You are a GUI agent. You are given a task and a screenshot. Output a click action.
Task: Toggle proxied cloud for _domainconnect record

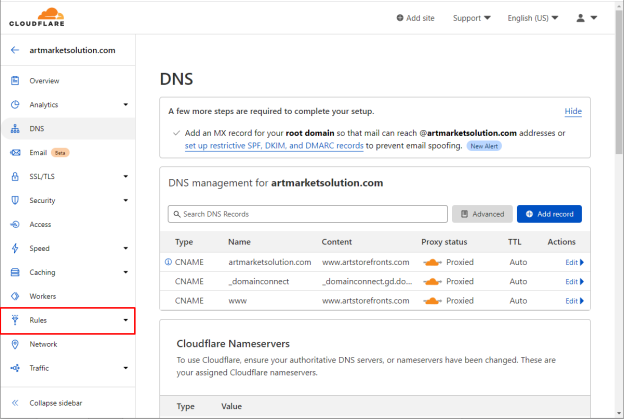(x=432, y=281)
